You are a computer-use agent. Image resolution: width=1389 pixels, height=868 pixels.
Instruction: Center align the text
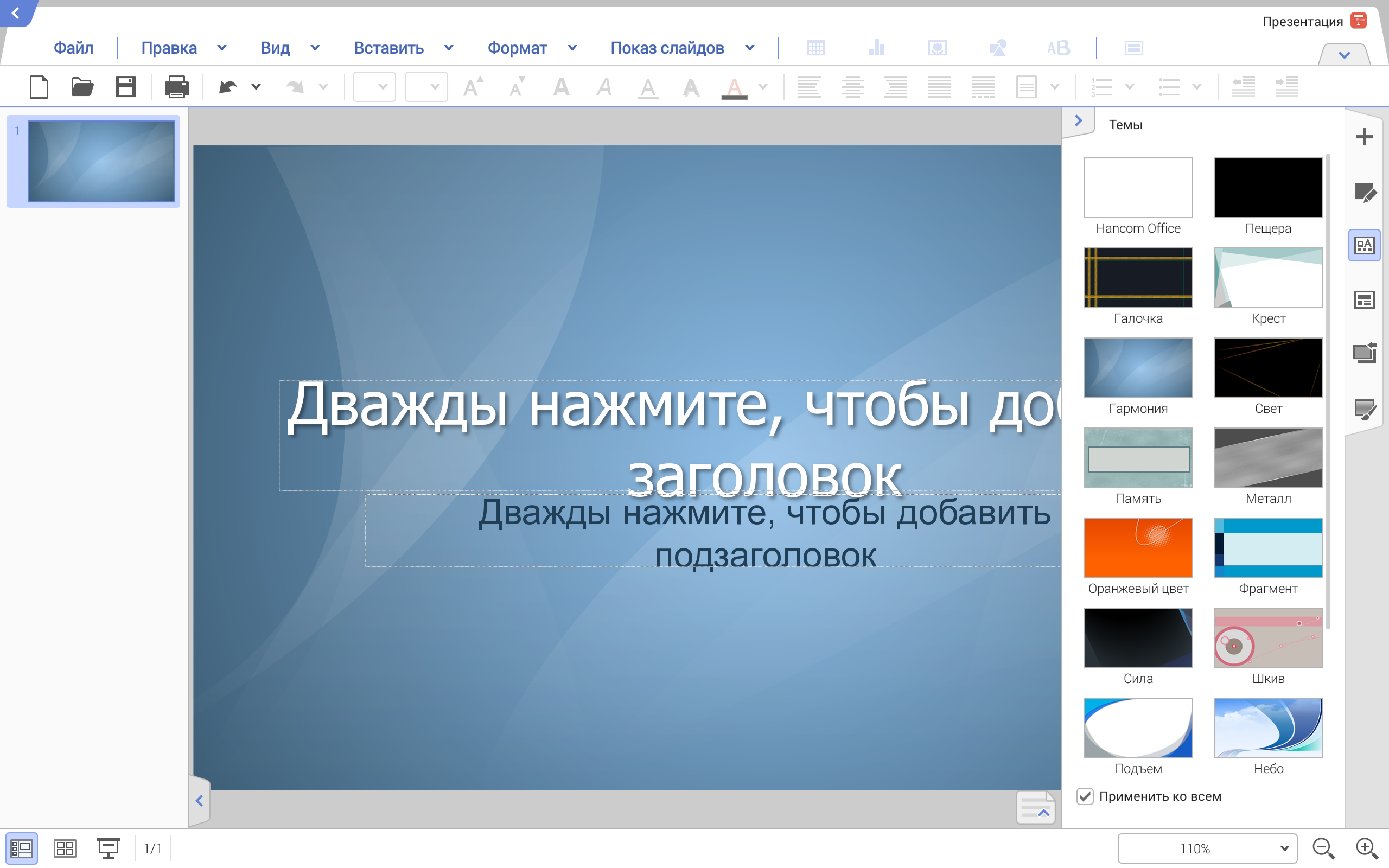[x=852, y=87]
